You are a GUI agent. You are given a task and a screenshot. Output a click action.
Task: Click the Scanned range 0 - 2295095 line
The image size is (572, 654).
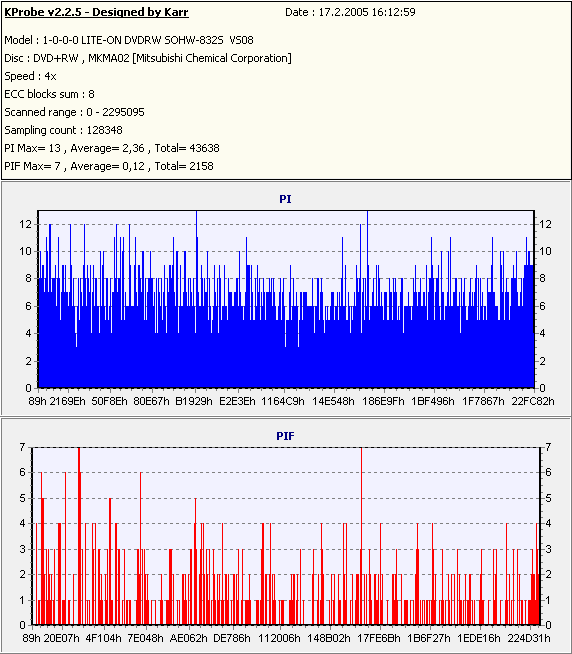tap(74, 112)
